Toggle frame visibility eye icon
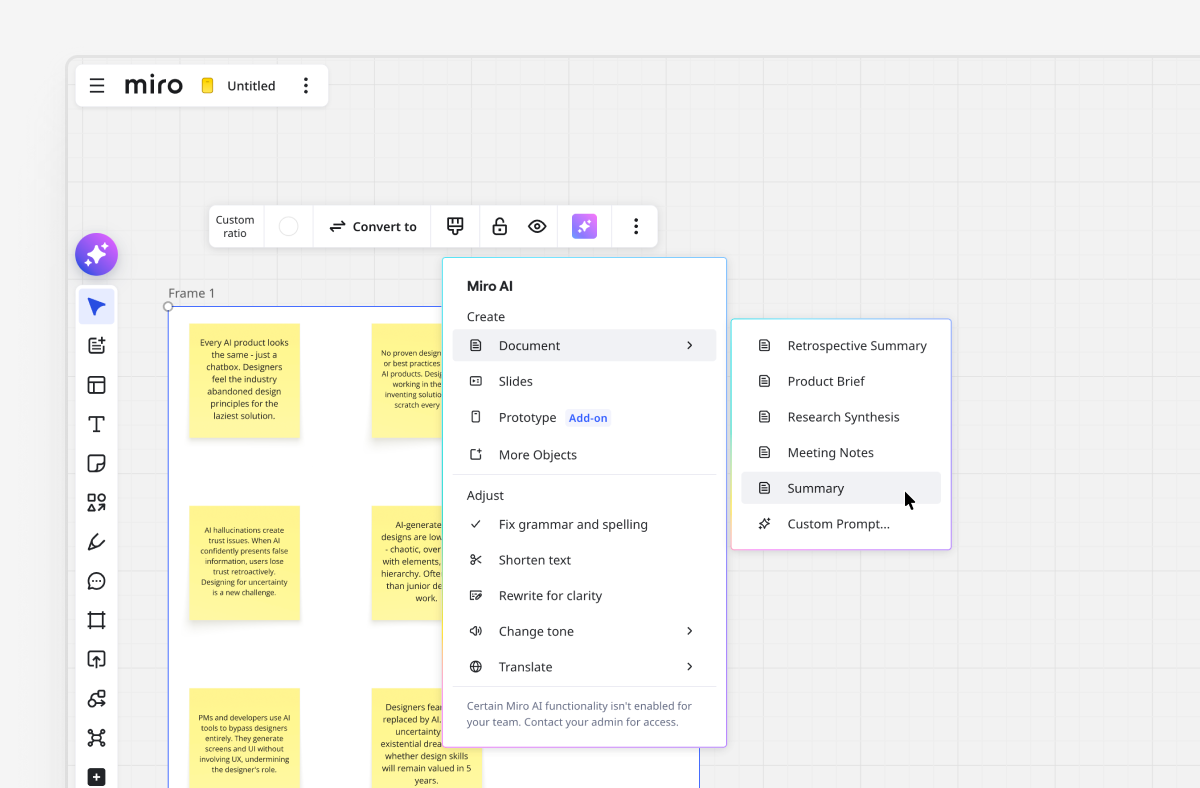 pyautogui.click(x=537, y=226)
